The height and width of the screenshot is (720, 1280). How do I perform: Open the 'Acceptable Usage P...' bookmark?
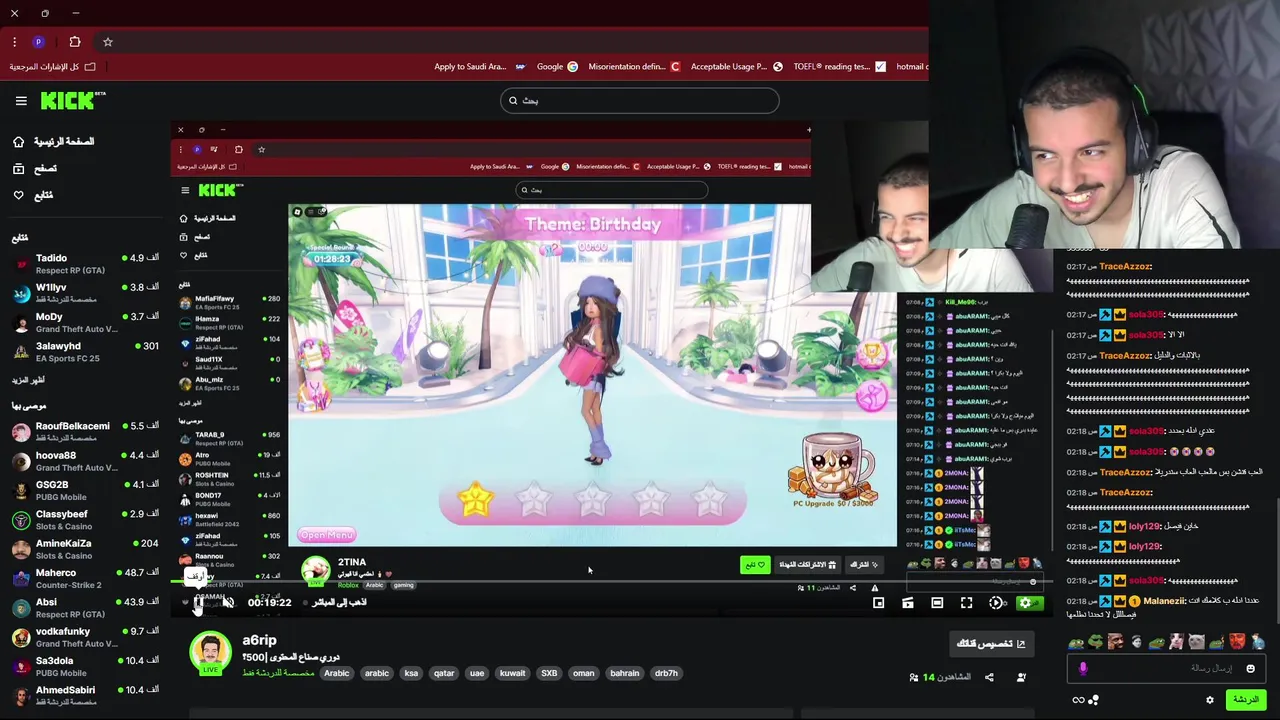point(736,67)
